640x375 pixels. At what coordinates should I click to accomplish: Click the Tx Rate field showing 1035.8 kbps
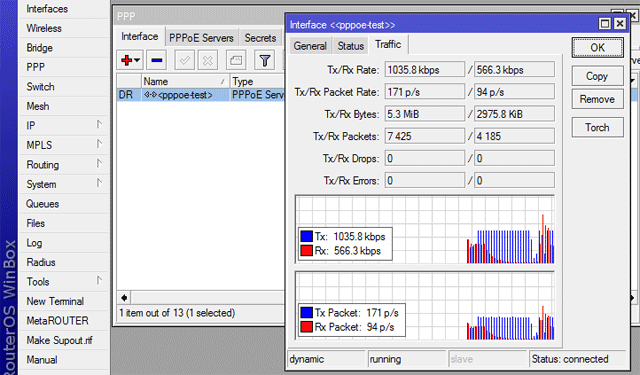point(424,70)
